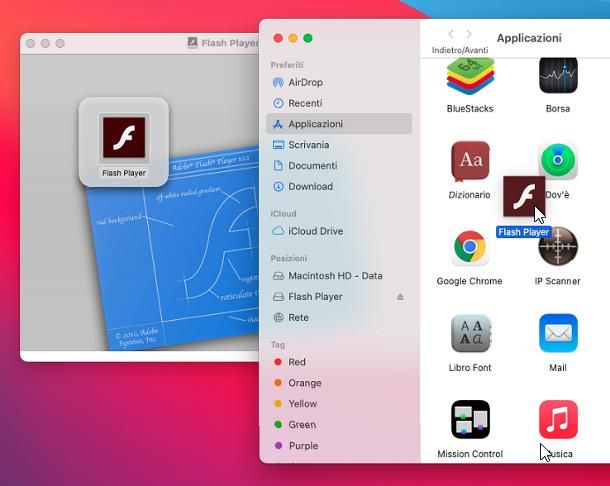Viewport: 610px width, 486px height.
Task: Select the Mission Control app icon
Action: (x=470, y=420)
